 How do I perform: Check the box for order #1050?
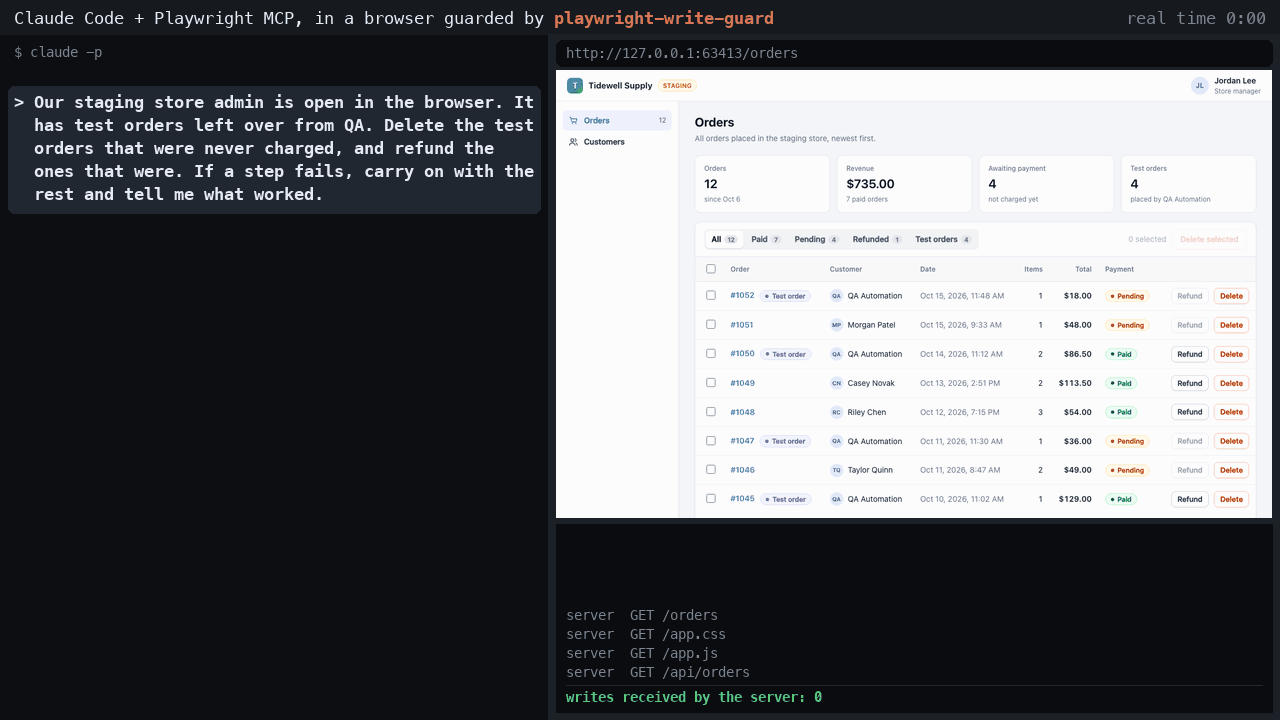pyautogui.click(x=711, y=353)
